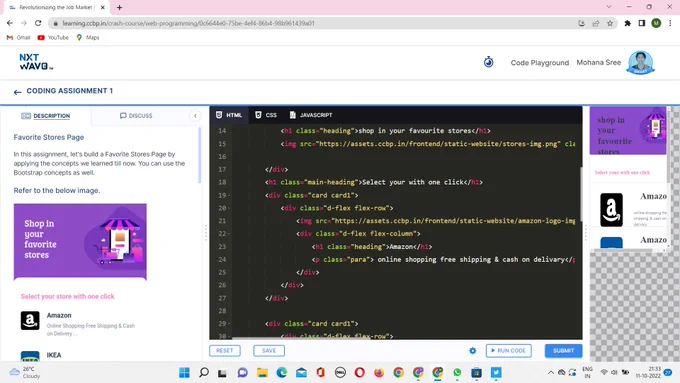The image size is (680, 383).
Task: Fold code at line 20
Action: 229,208
